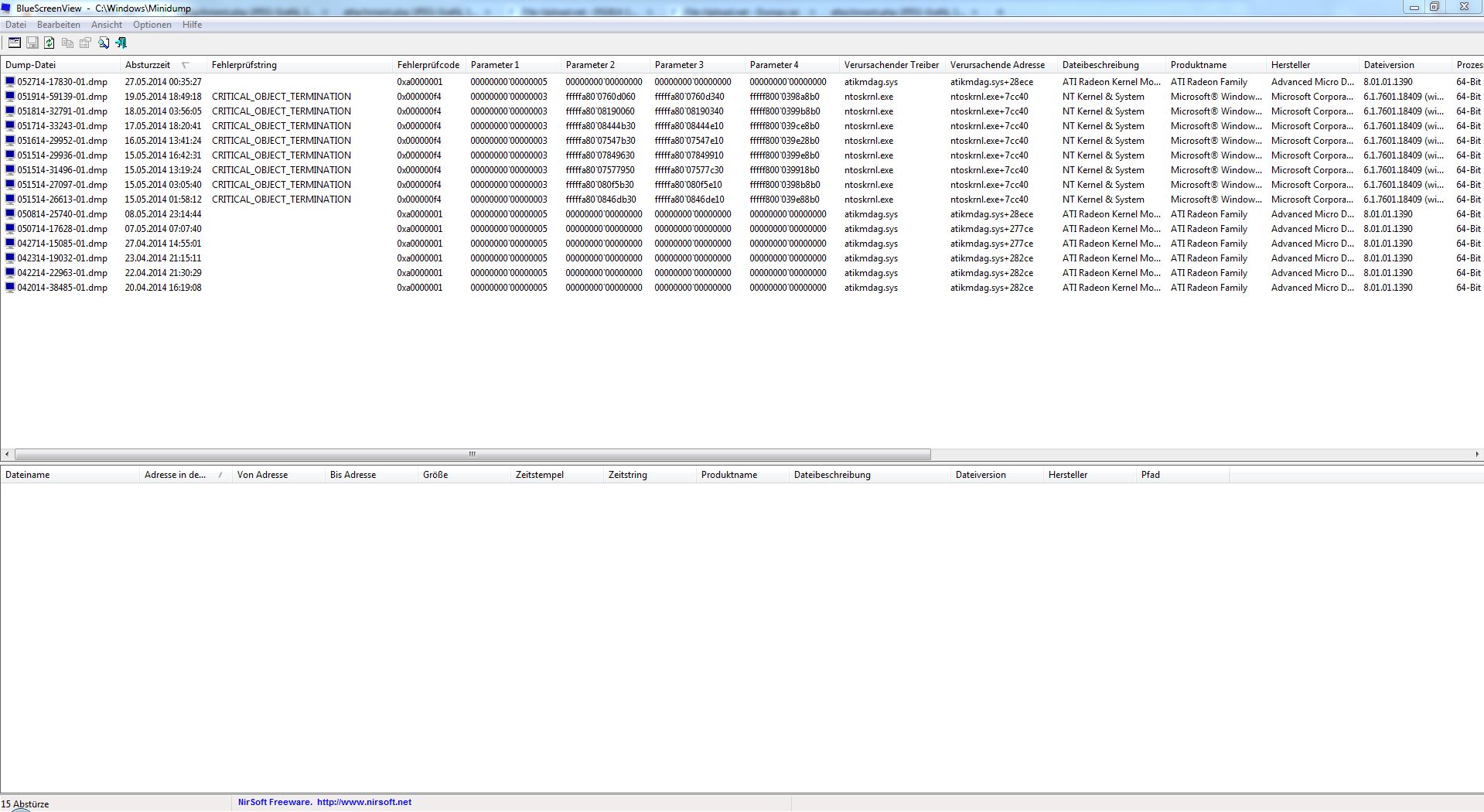Select the dump icon of 051714-33243-01.dmp
This screenshot has width=1484, height=812.
click(10, 125)
